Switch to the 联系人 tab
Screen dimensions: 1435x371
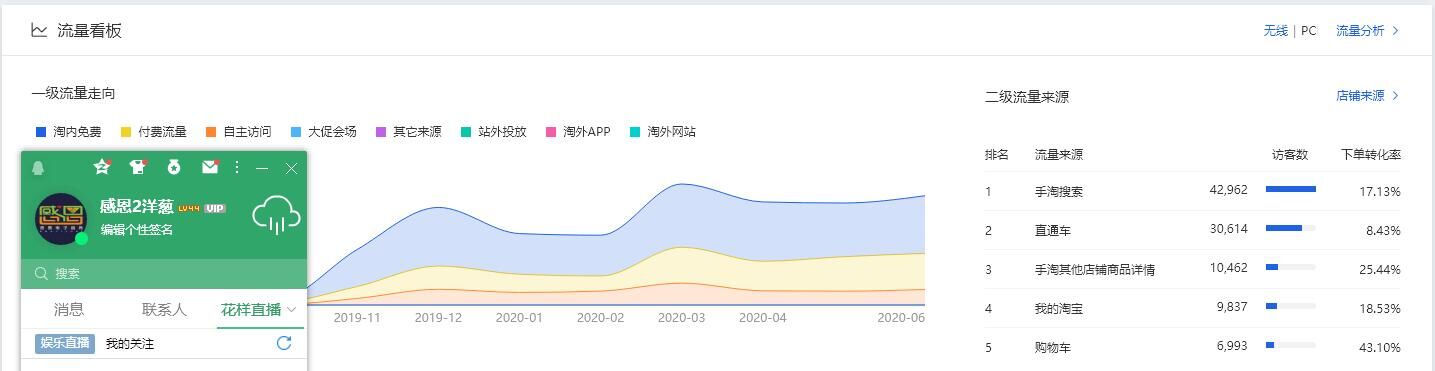[x=164, y=310]
